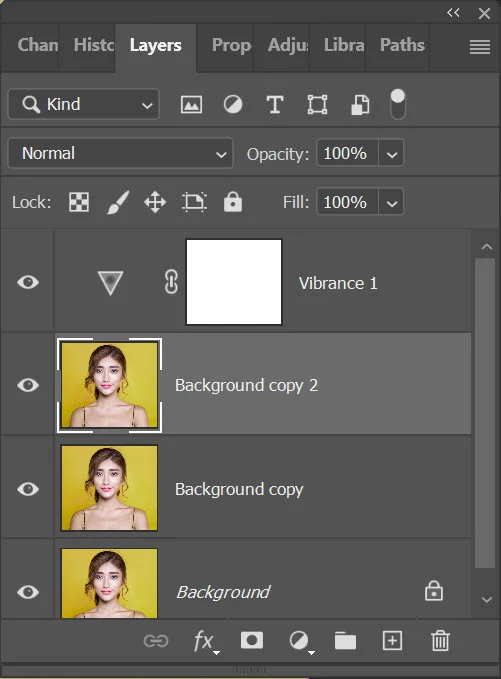The image size is (501, 679).
Task: Open the Opacity slider dropdown arrow
Action: tap(391, 153)
